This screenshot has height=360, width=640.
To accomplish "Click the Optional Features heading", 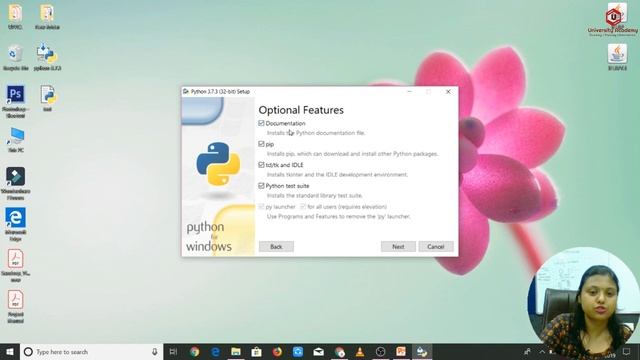I will [x=301, y=110].
